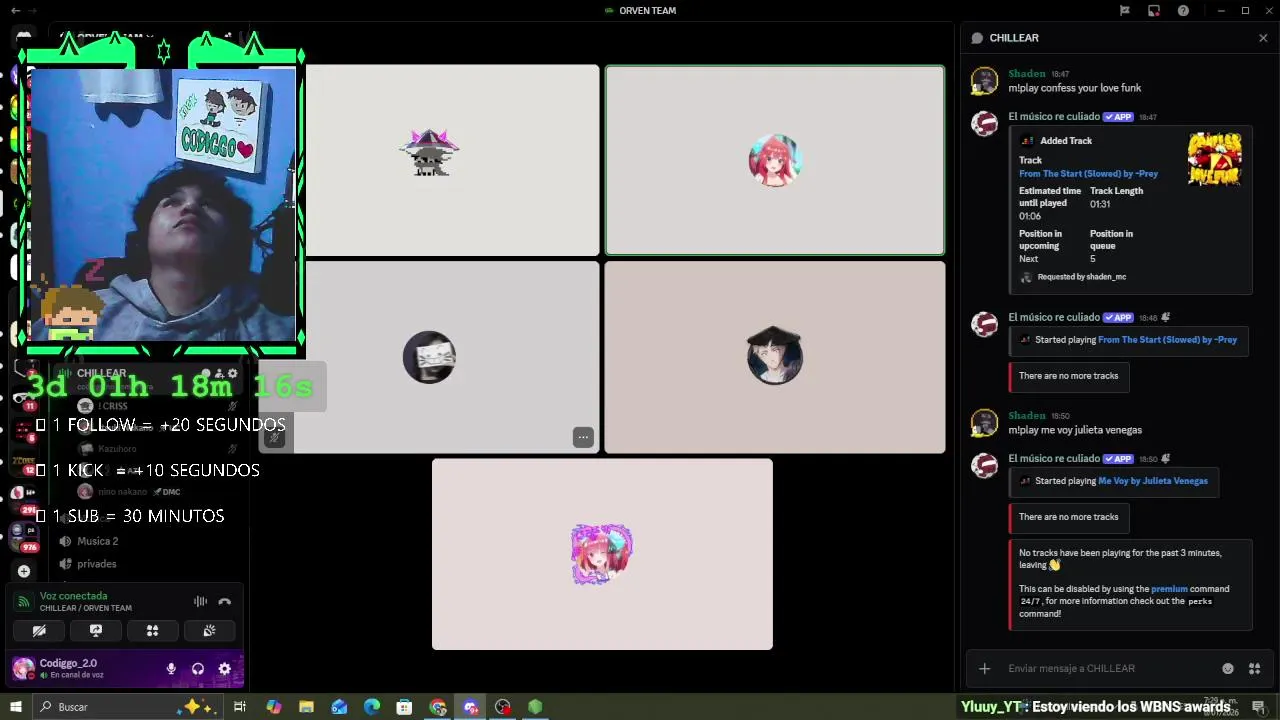Select the bottom pink-haired avatar tile
The width and height of the screenshot is (1280, 720).
click(x=602, y=554)
